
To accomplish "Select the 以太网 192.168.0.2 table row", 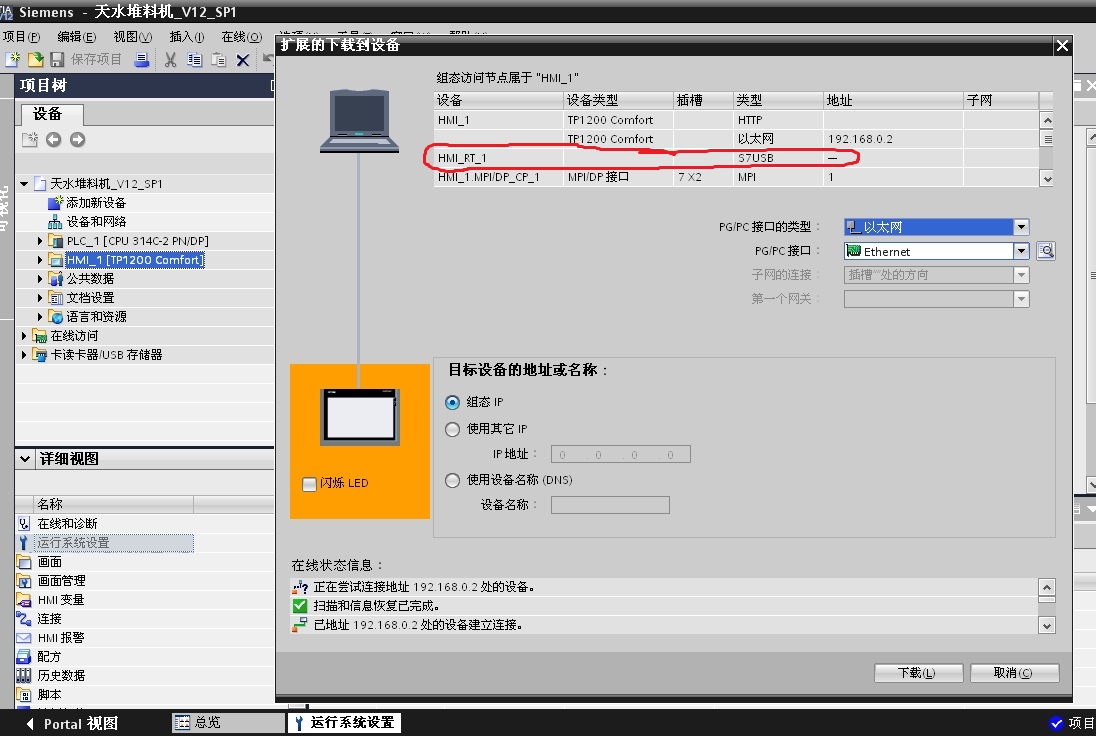I will (736, 139).
